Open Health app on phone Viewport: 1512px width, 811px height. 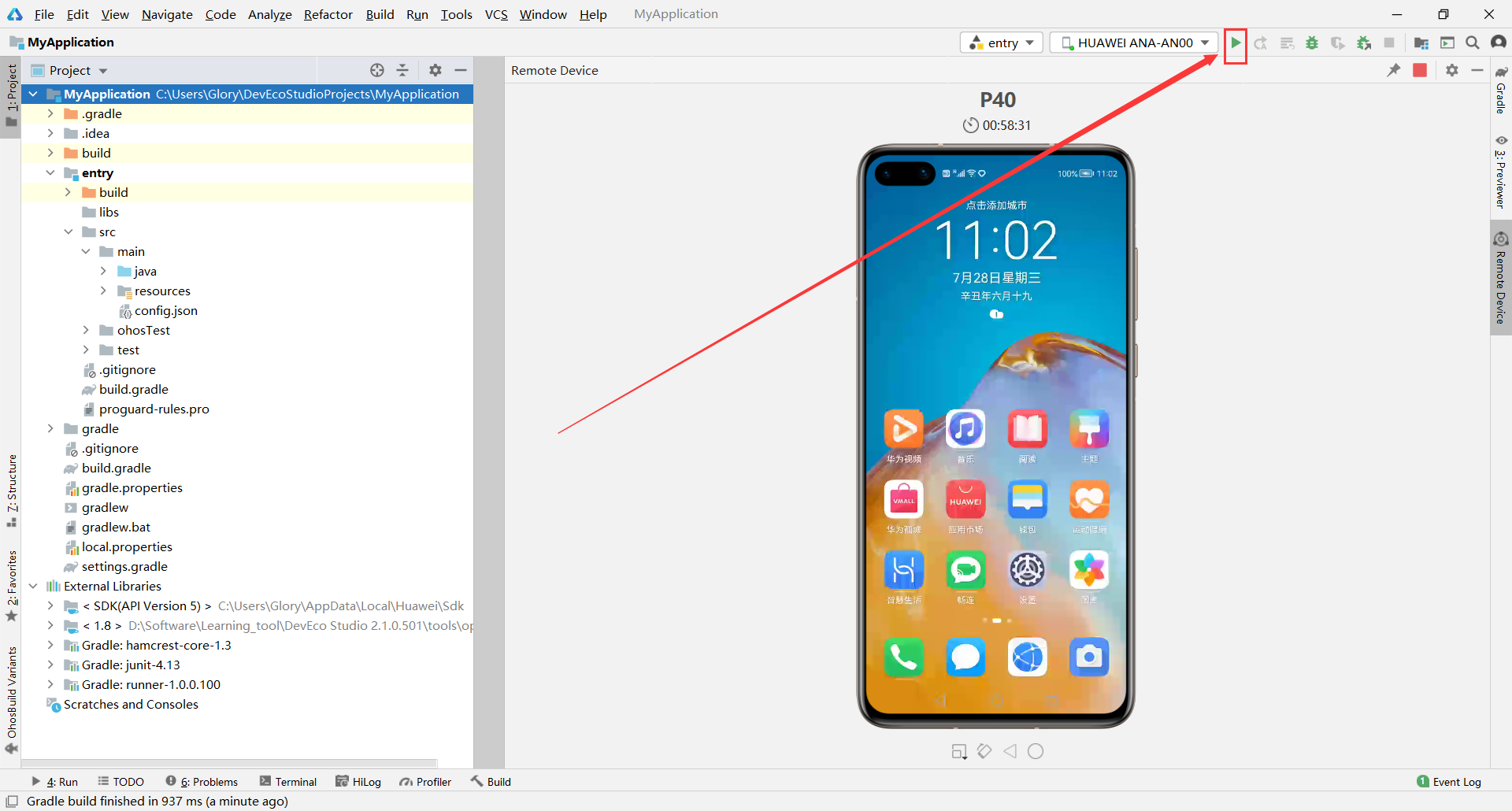(1089, 499)
